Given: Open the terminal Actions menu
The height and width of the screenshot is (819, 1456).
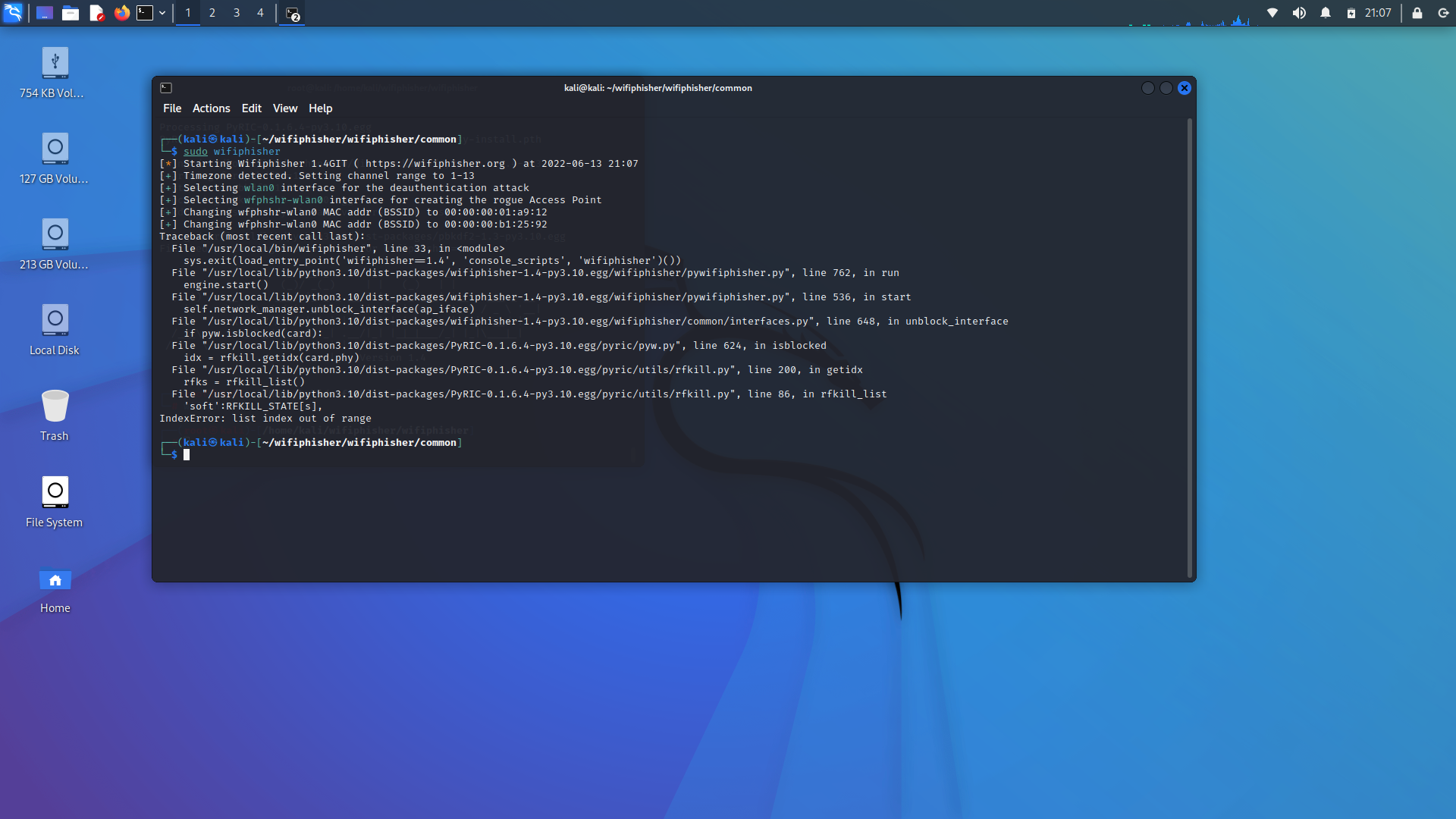Looking at the screenshot, I should [211, 108].
